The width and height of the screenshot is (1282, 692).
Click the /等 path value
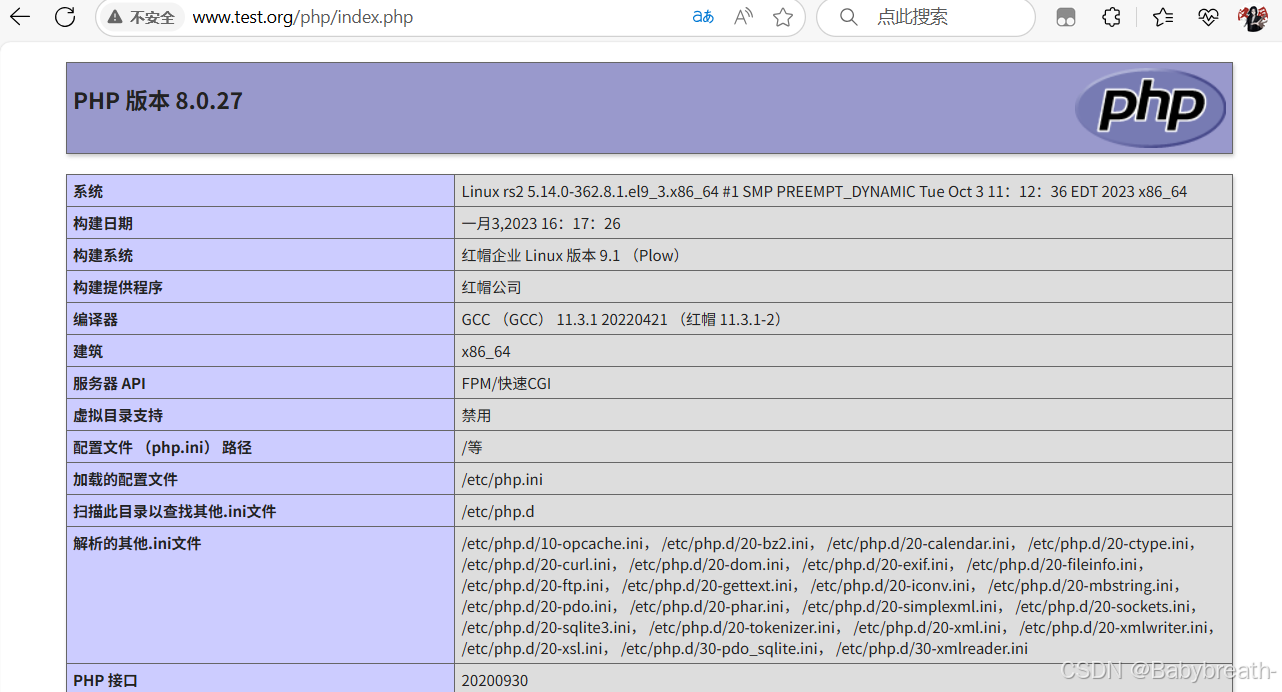pyautogui.click(x=472, y=447)
